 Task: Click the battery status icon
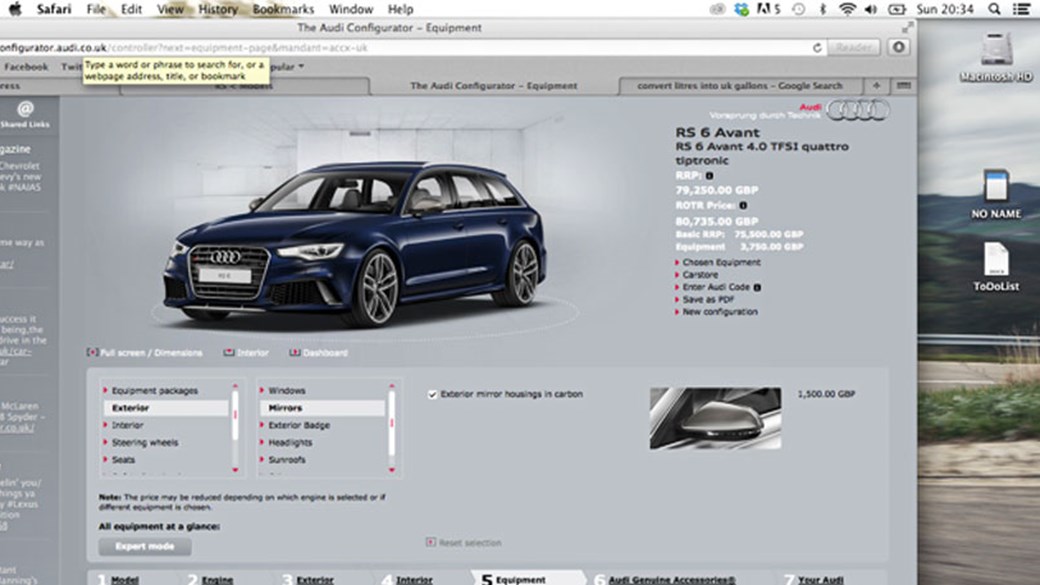pos(897,9)
